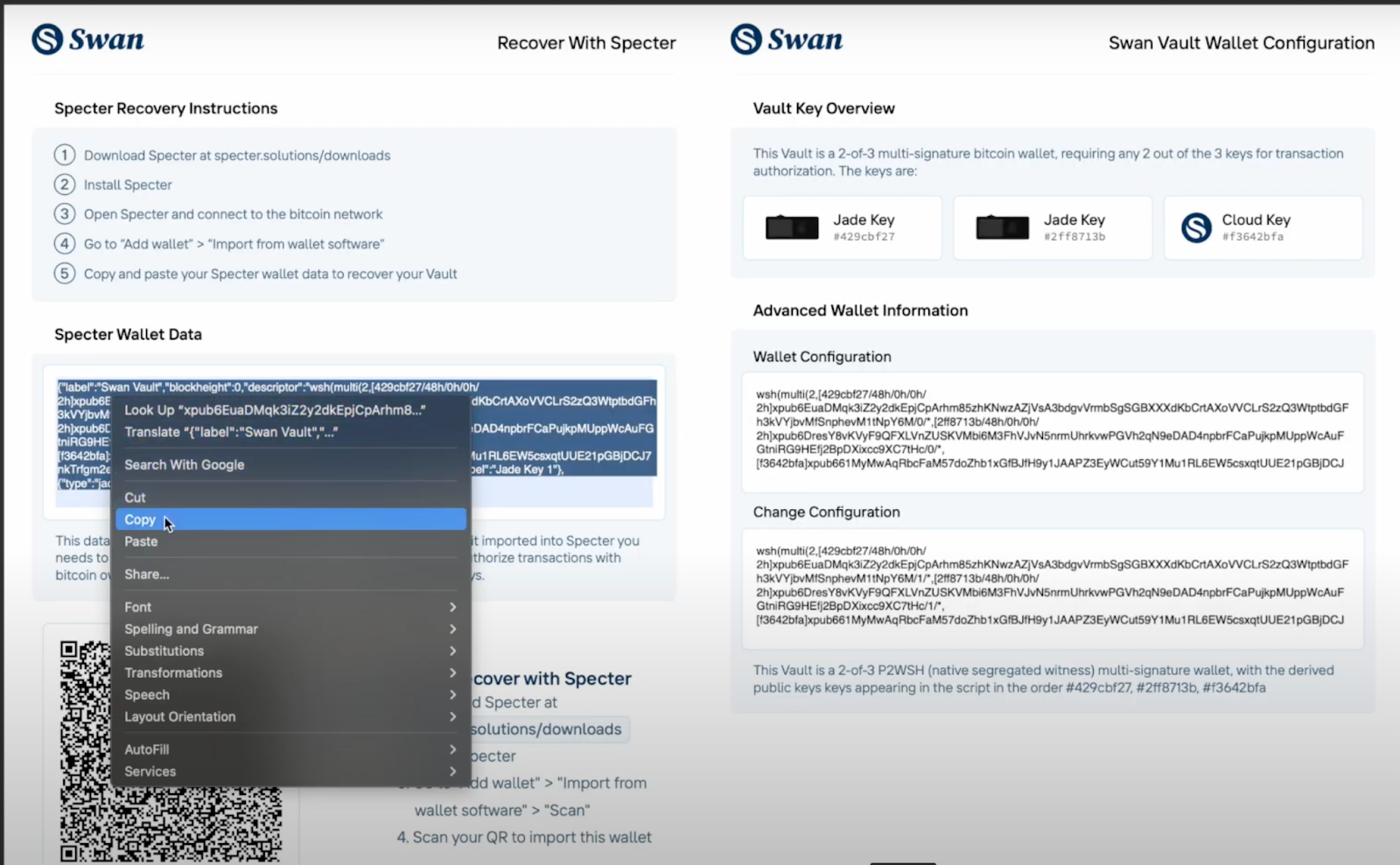Click the 'Recover With Specter' page title
This screenshot has width=1400, height=865.
coord(586,43)
